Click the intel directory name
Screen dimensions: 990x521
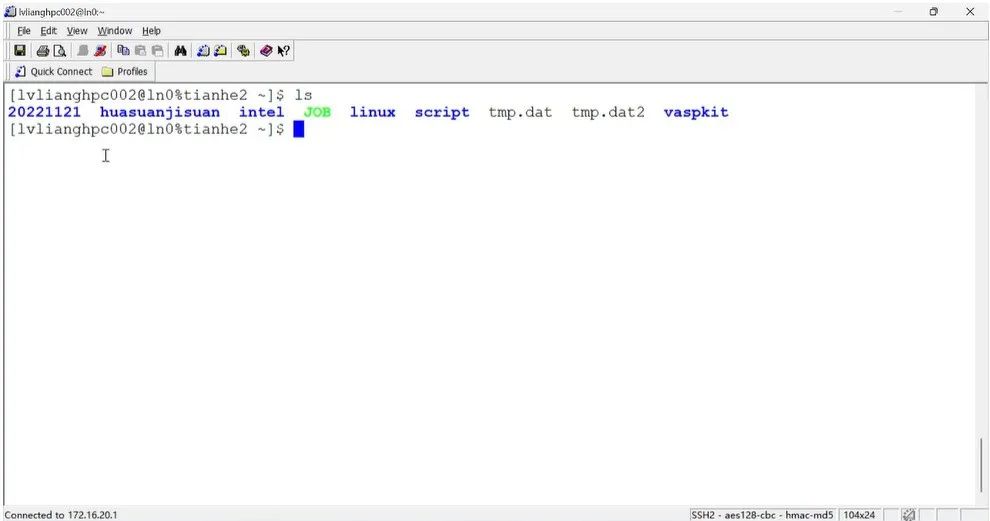point(261,112)
